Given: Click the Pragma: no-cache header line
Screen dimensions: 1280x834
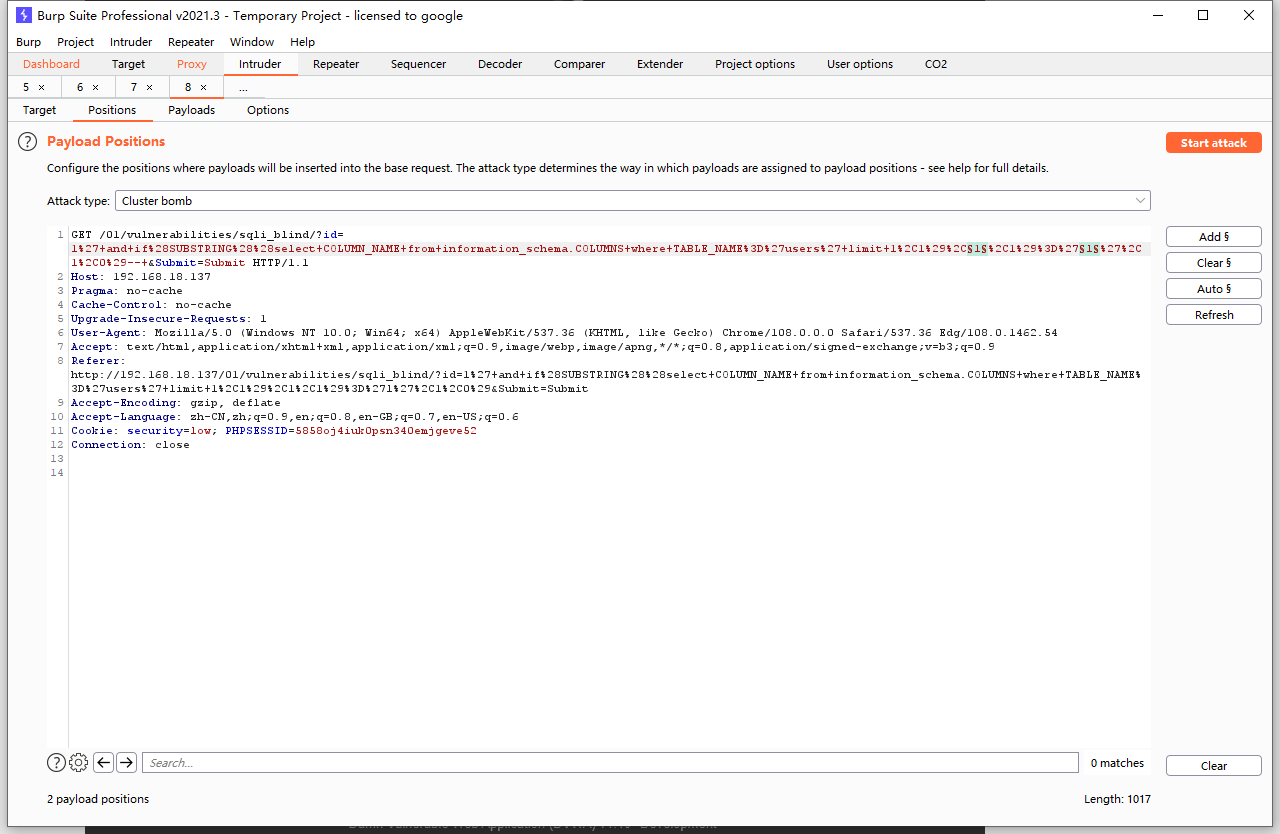Looking at the screenshot, I should point(127,291).
